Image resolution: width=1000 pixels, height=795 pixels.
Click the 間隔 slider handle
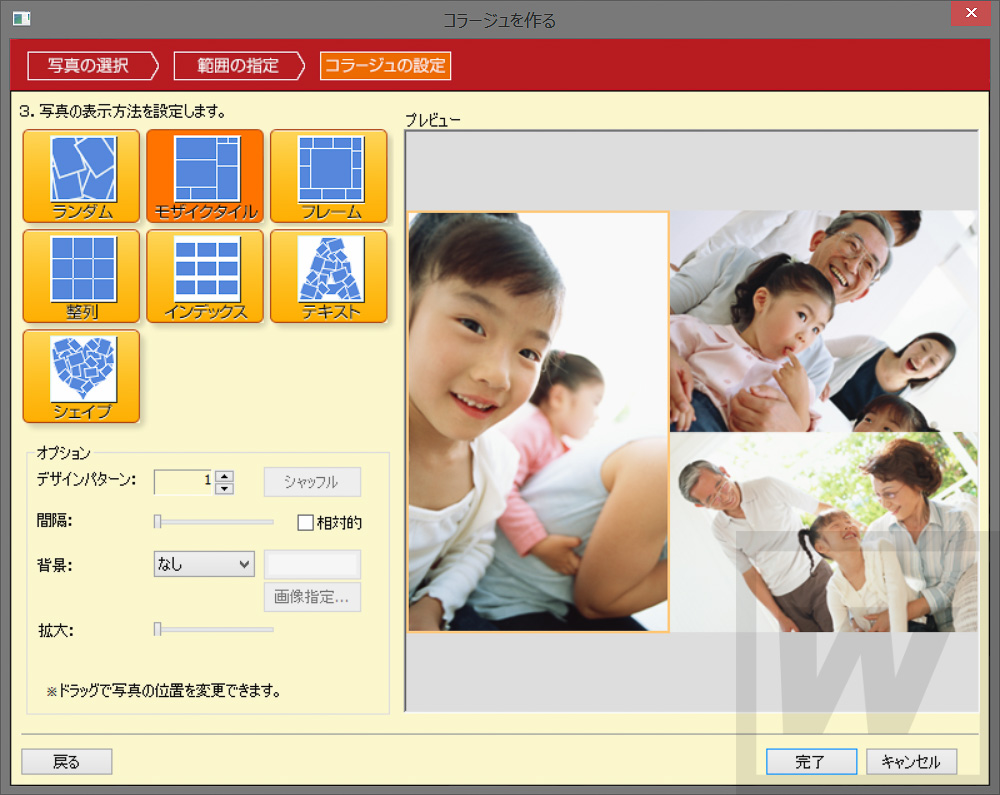click(158, 521)
